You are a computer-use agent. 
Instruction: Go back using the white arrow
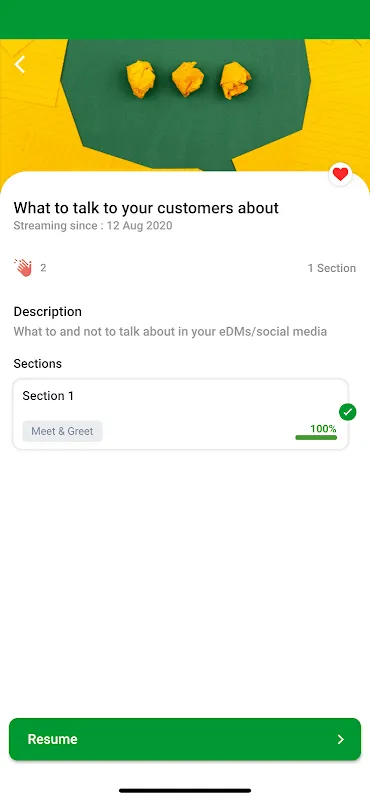20,65
